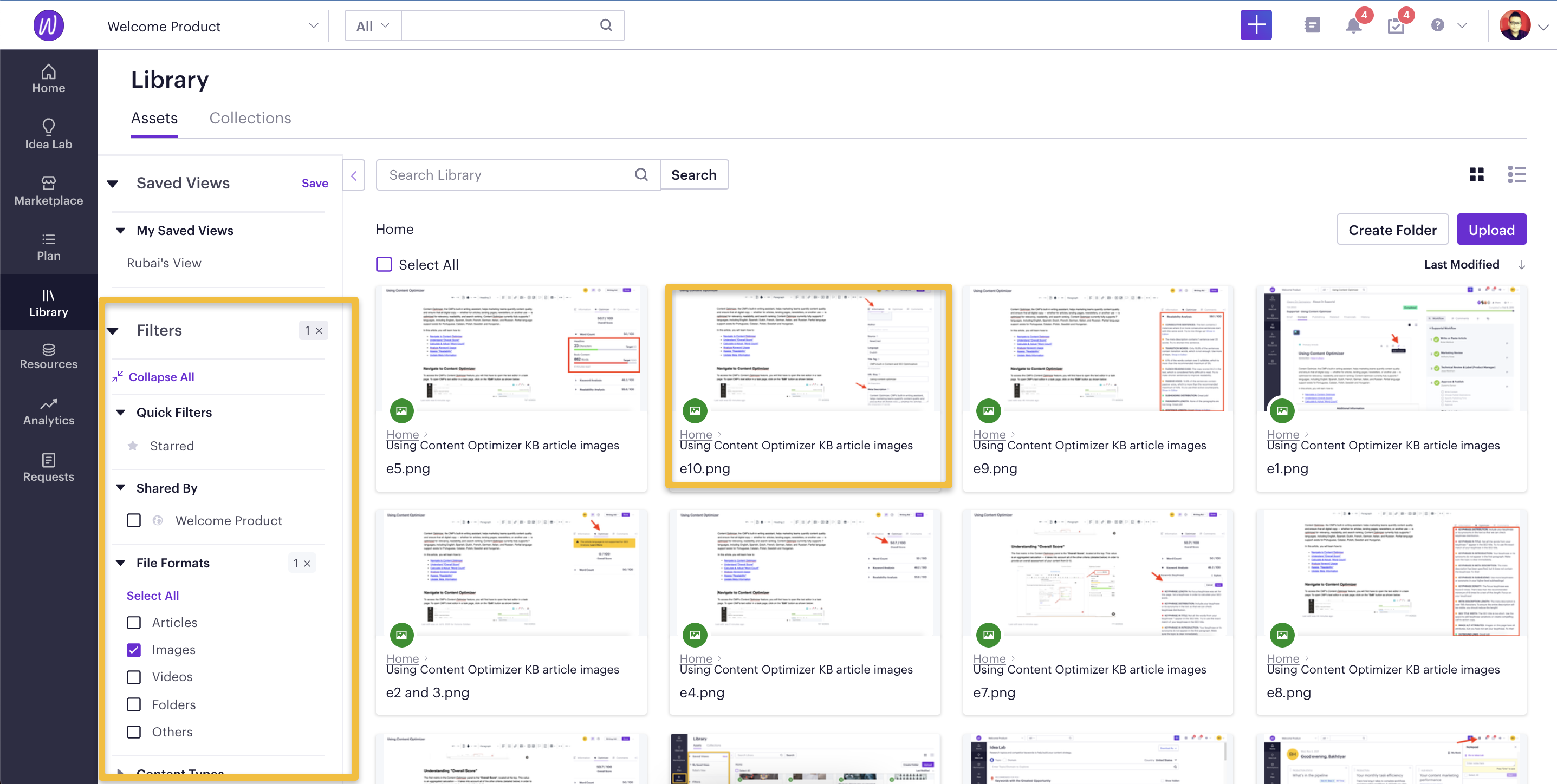Collapse the Filters section

tap(113, 330)
